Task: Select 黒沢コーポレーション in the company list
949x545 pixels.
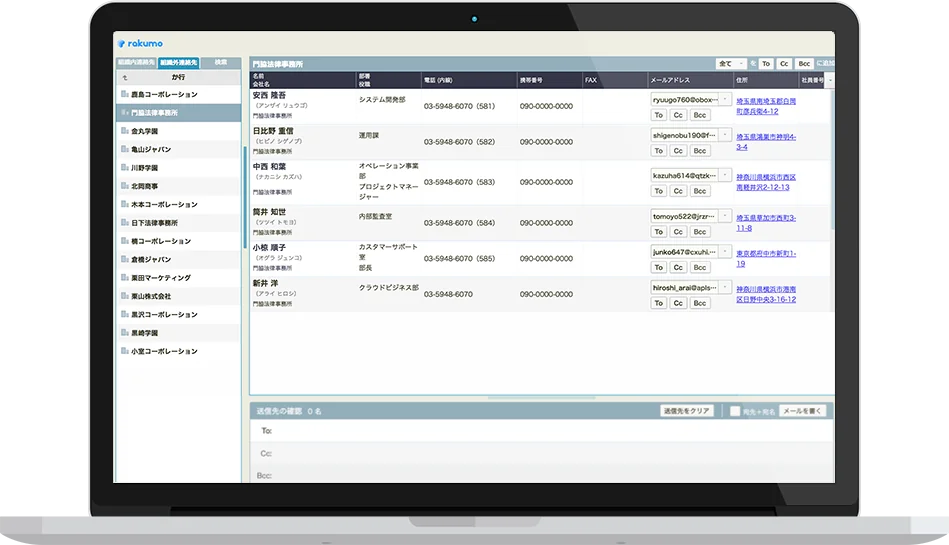Action: coord(179,314)
